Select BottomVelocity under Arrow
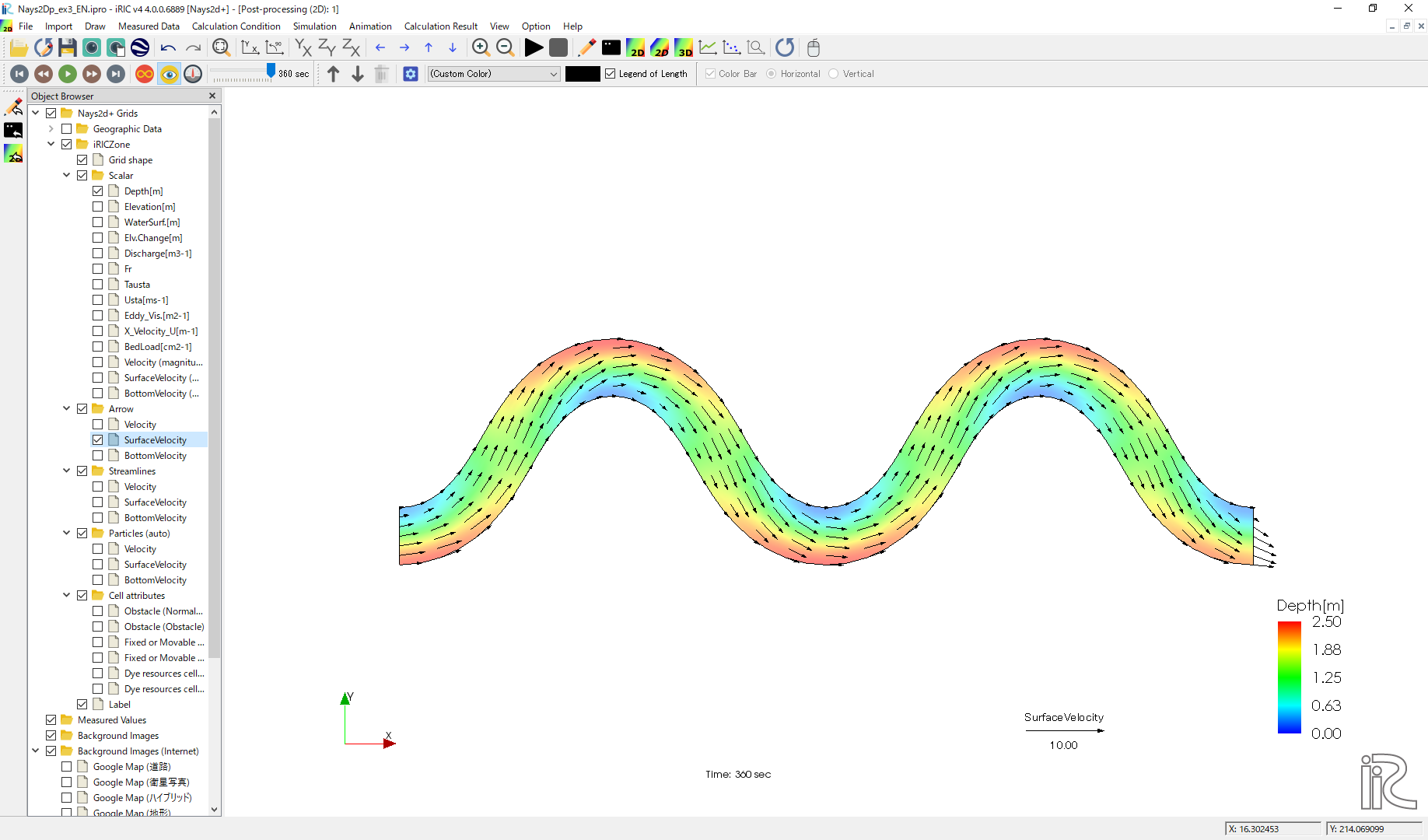1428x840 pixels. (155, 456)
